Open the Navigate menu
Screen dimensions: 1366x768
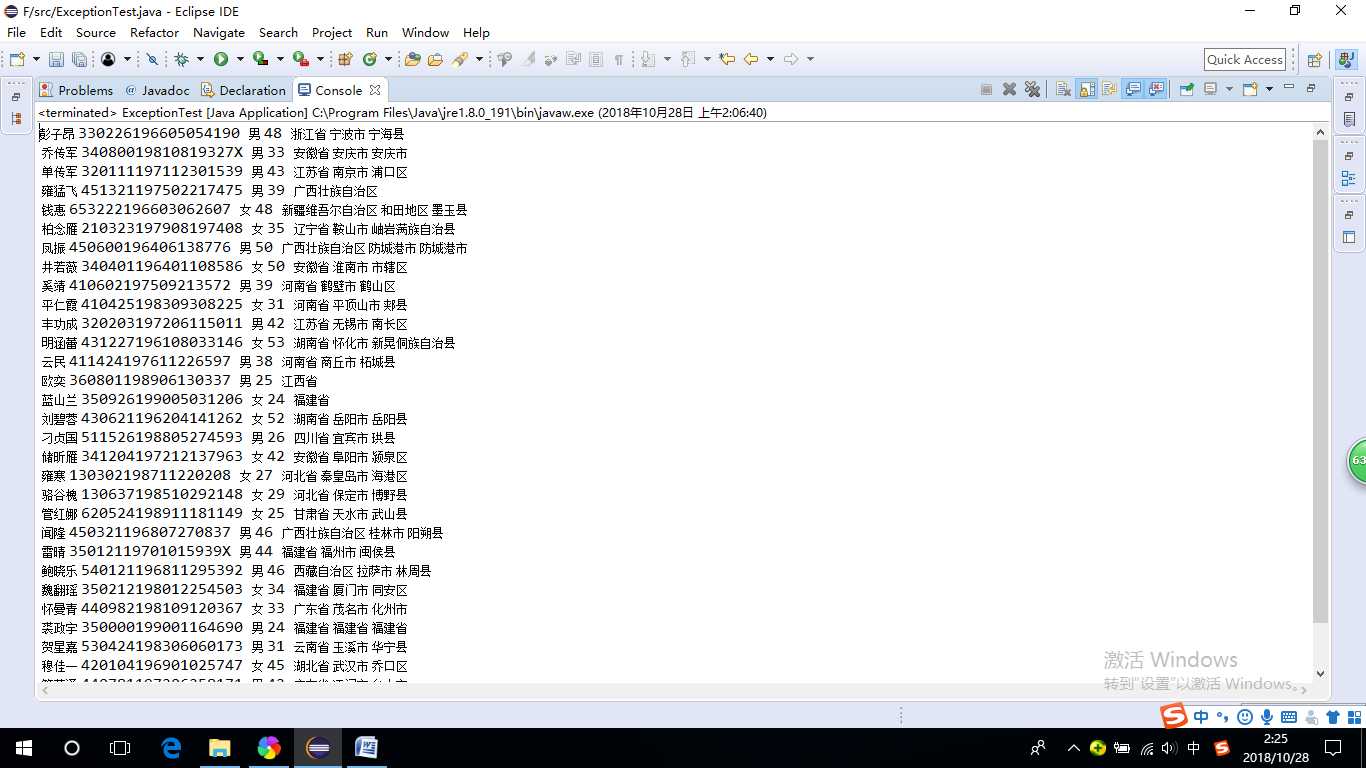pos(219,32)
